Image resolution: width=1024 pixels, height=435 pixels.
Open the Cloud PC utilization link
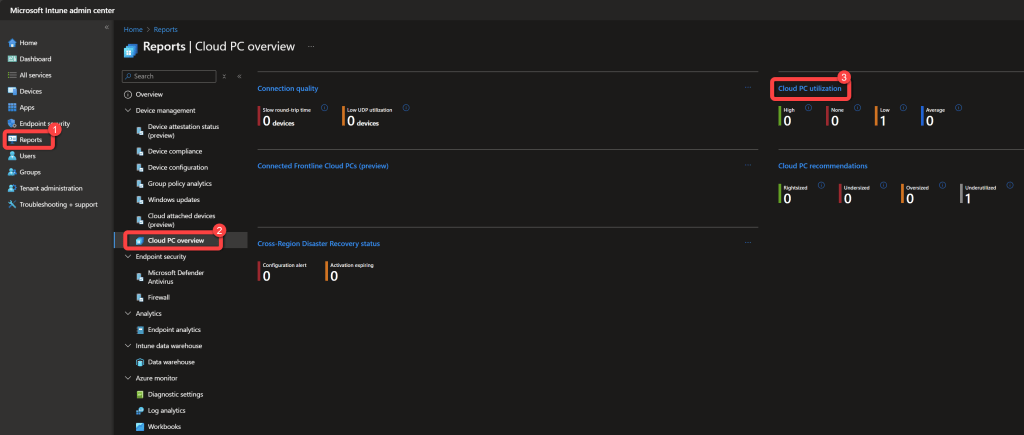tap(810, 89)
